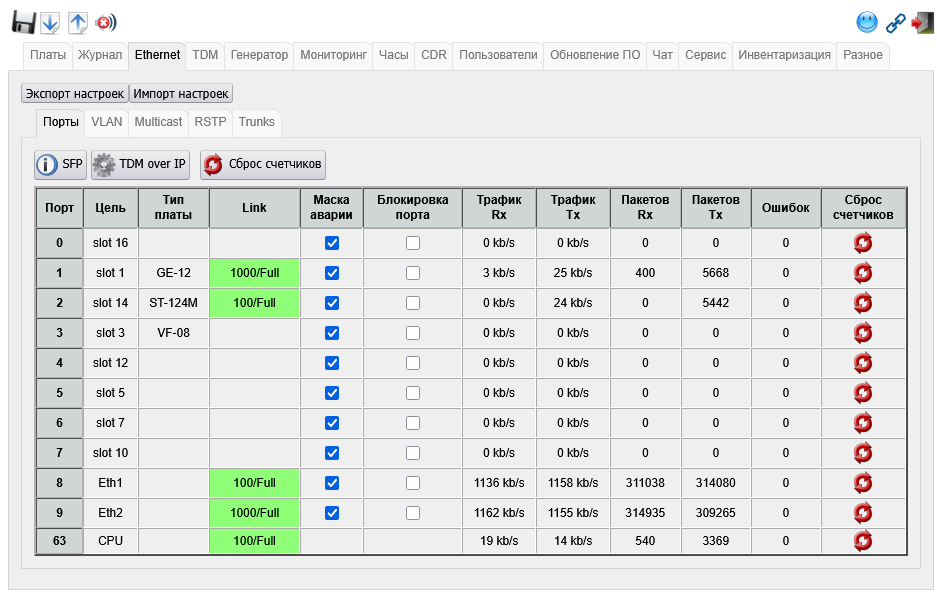Check port blocking for slot 5 row

[413, 393]
